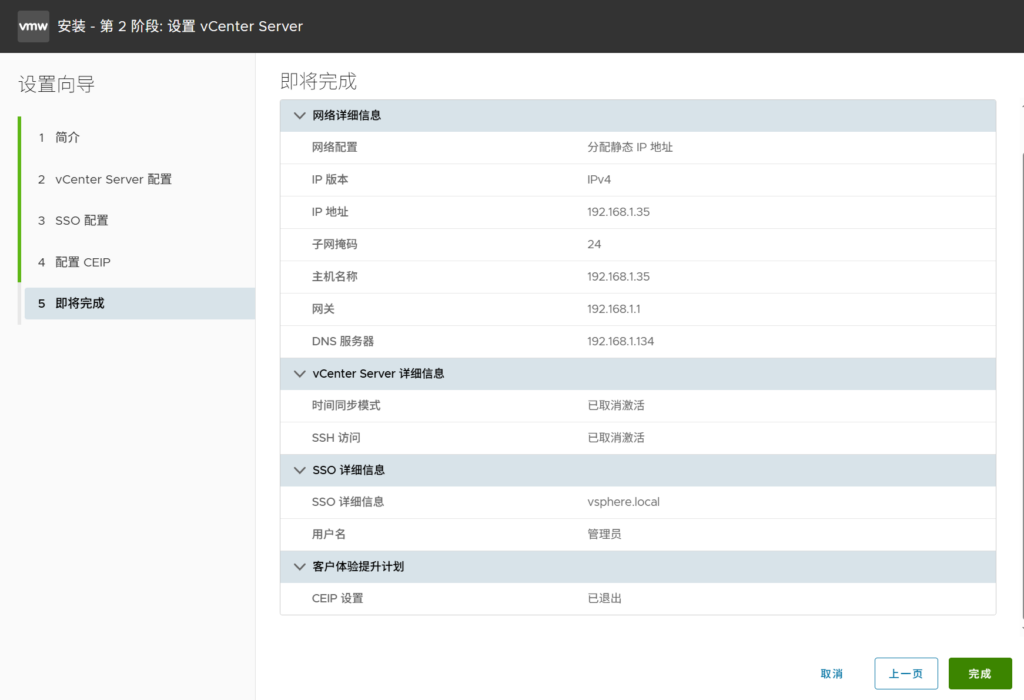Viewport: 1024px width, 700px height.
Task: Select SSH 访问 value 已取消激活
Action: tap(616, 438)
